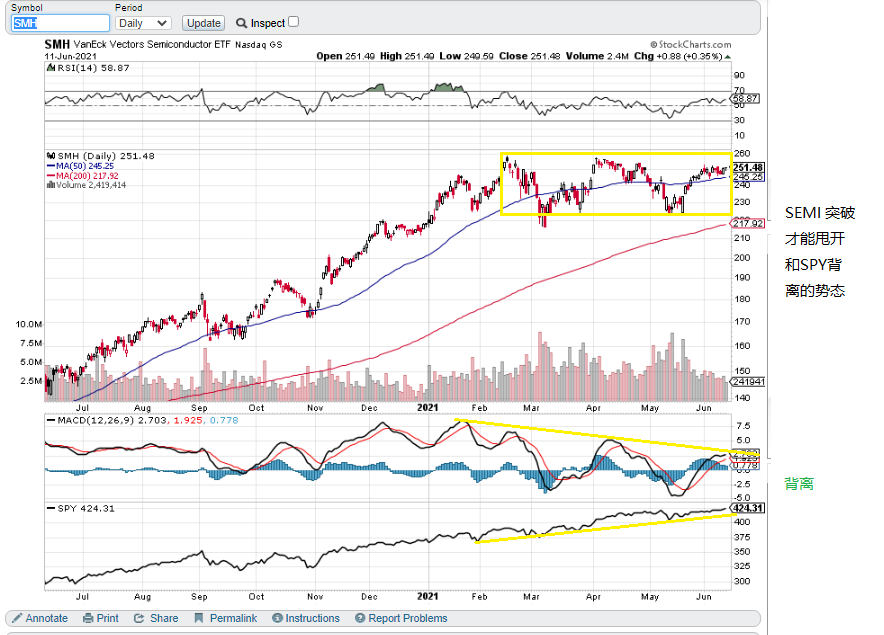
Task: Click the Print link
Action: point(108,618)
